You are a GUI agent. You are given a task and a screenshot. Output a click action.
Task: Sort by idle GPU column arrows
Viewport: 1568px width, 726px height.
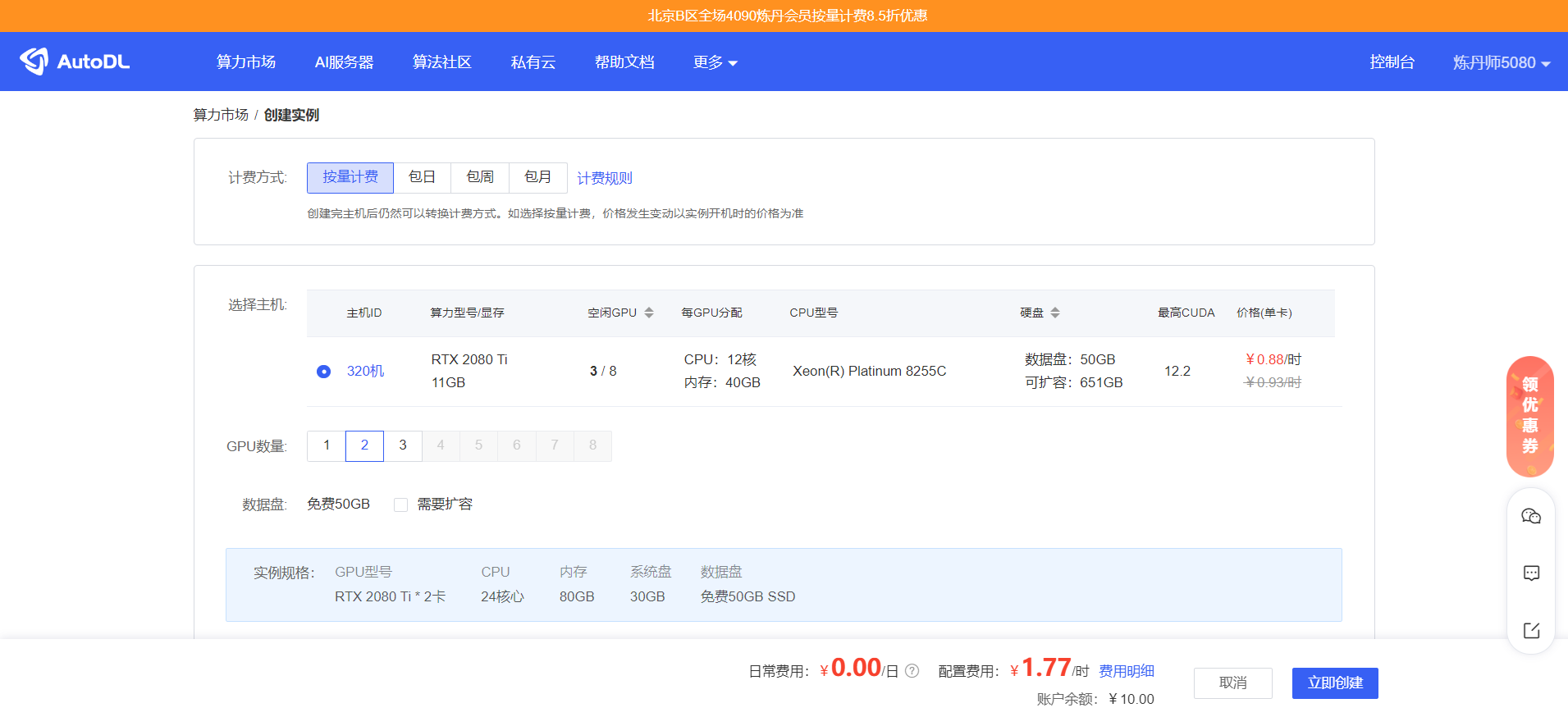pyautogui.click(x=649, y=313)
